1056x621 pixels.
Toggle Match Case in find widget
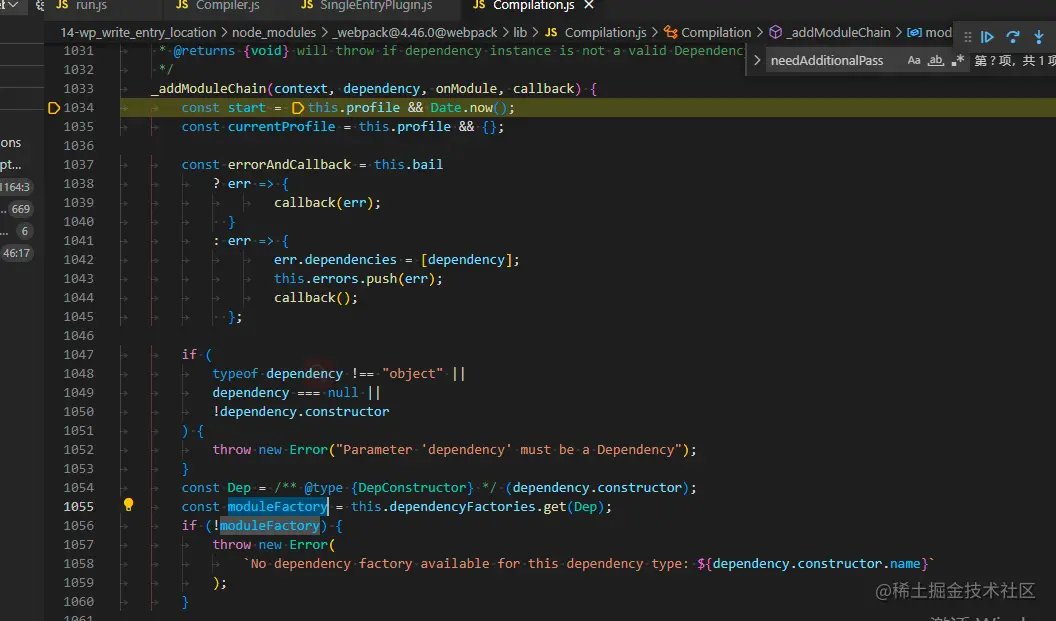pos(914,61)
